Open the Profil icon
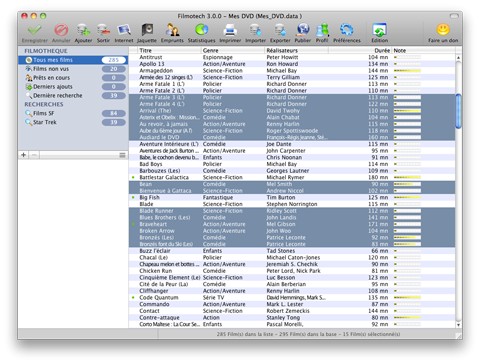The width and height of the screenshot is (480, 364). 322,30
